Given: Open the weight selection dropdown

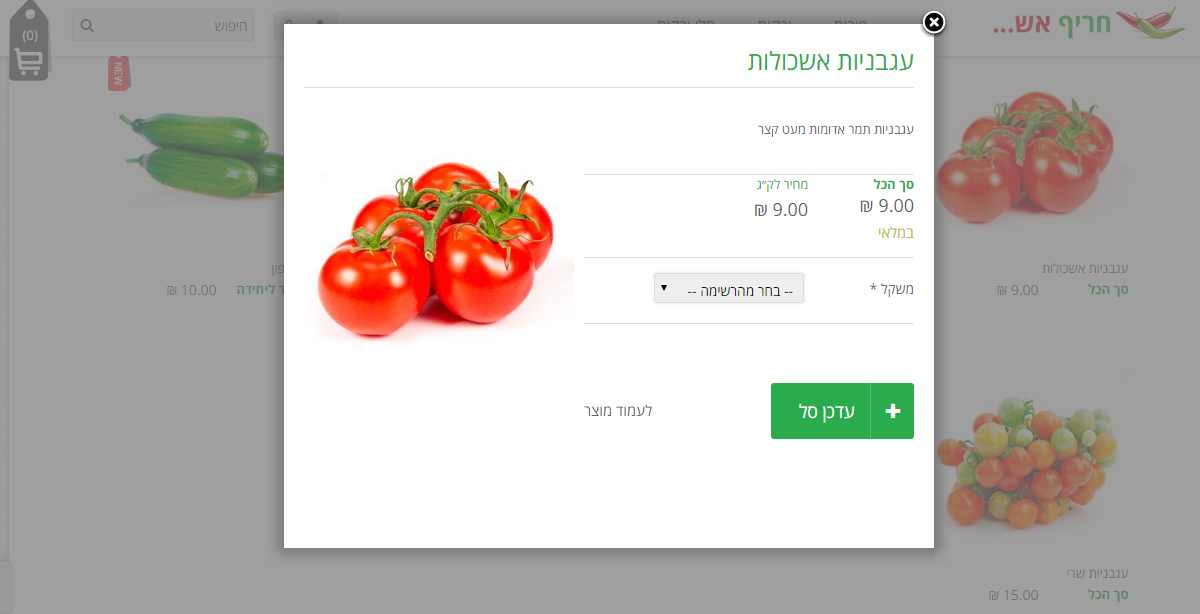Looking at the screenshot, I should coord(729,288).
